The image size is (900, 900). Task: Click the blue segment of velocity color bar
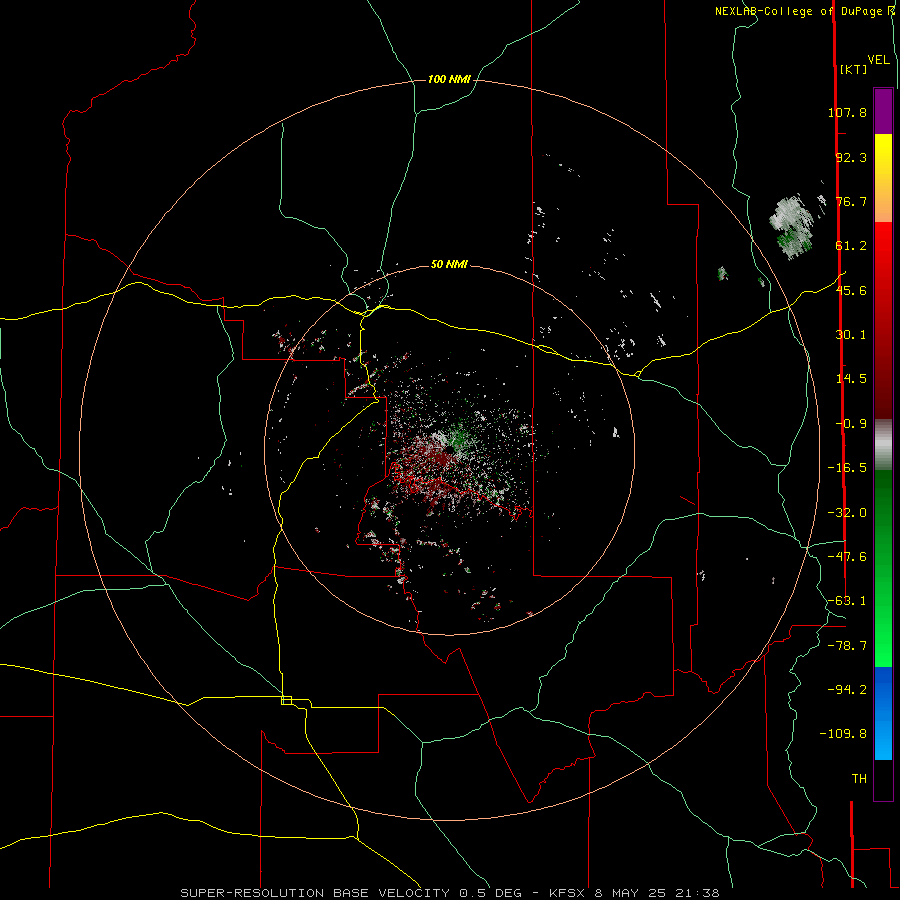(x=883, y=713)
